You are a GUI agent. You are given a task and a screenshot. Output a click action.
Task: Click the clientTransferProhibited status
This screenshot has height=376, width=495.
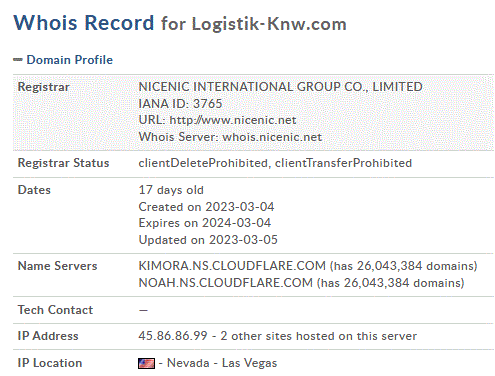[343, 163]
